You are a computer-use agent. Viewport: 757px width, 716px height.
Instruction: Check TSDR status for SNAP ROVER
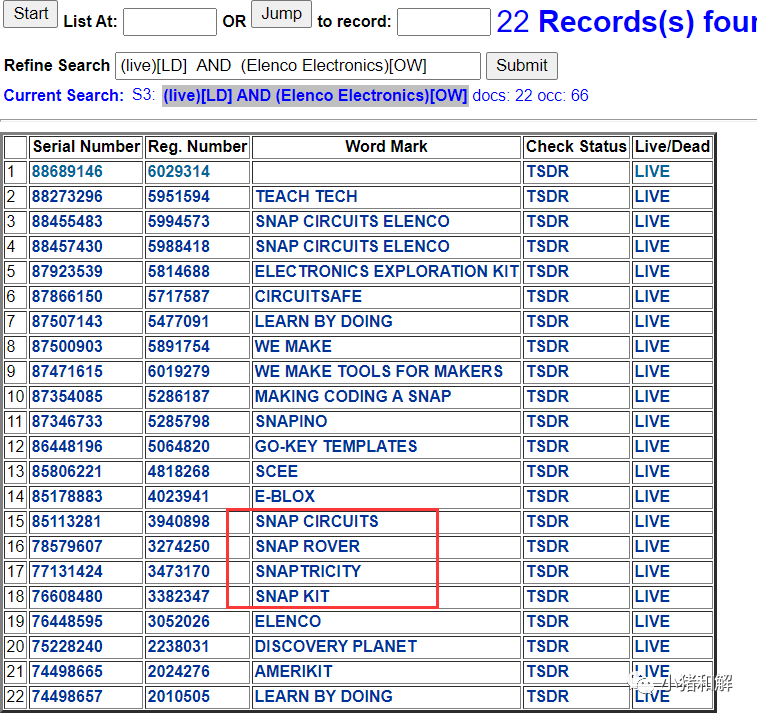coord(547,547)
